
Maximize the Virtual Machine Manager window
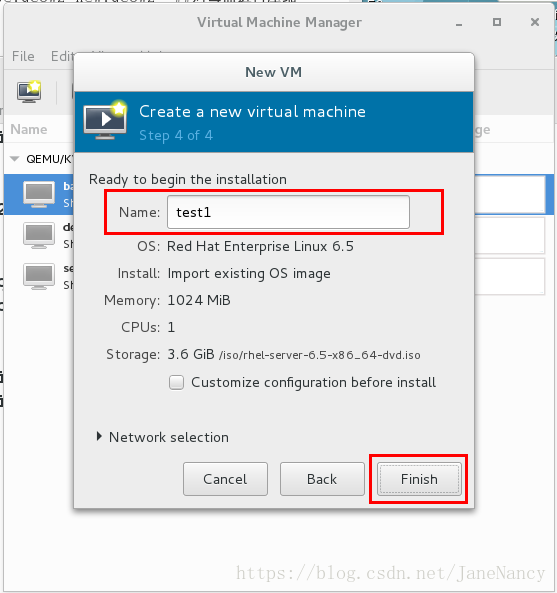497,22
